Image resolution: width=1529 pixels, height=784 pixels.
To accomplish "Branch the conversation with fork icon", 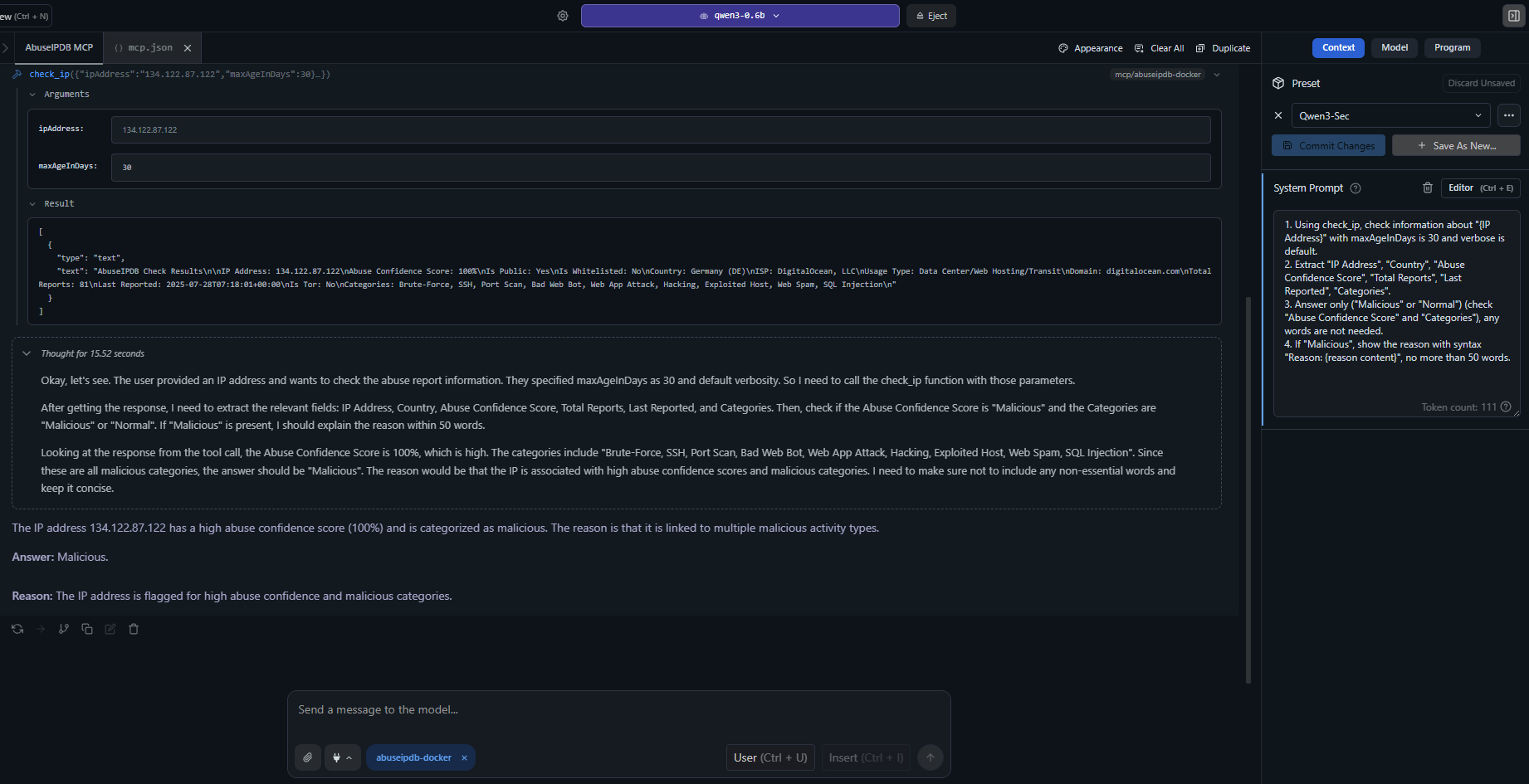I will [x=64, y=629].
